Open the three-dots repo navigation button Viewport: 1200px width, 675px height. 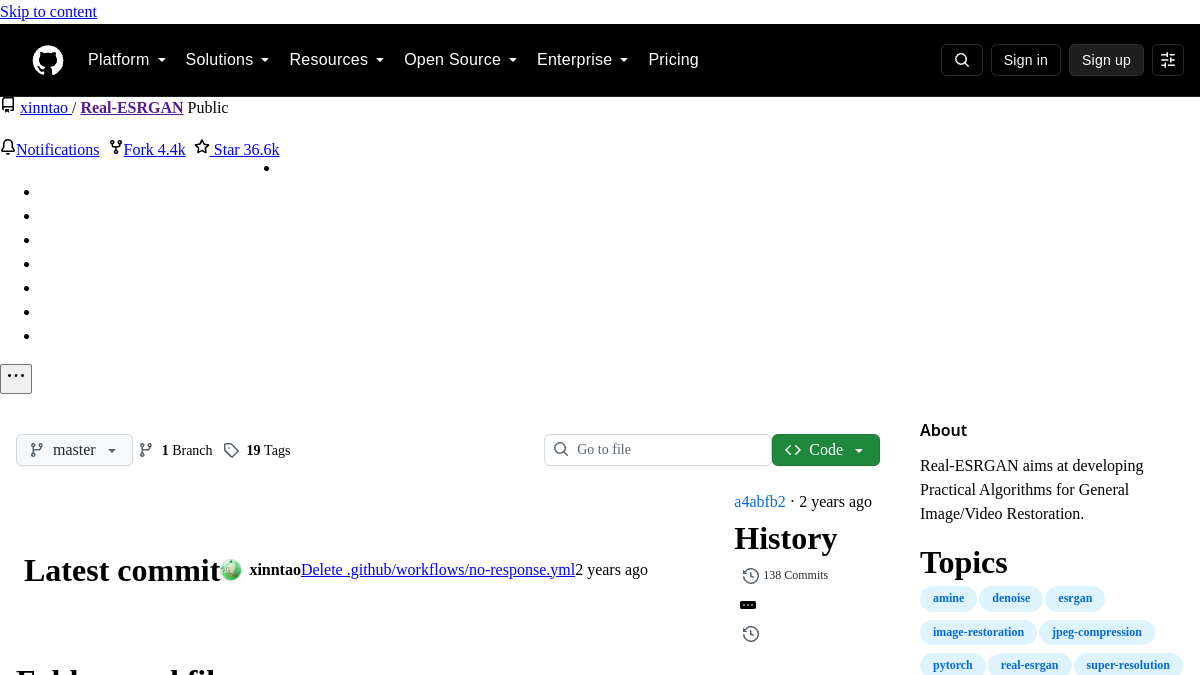16,379
